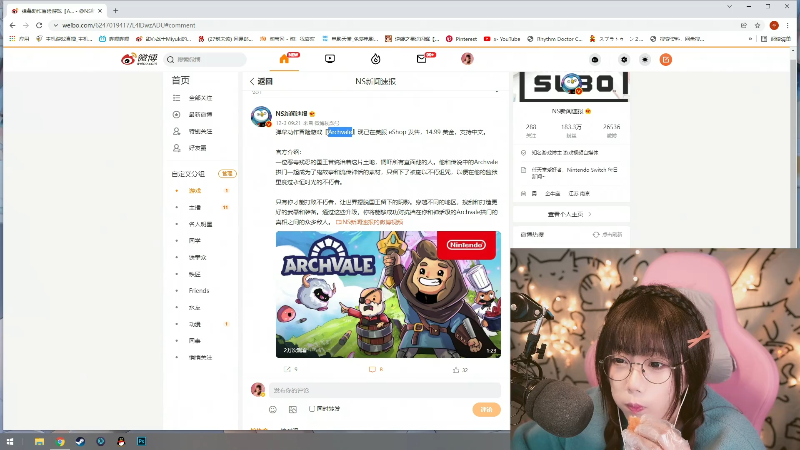
Task: Open the YouTube bookmark
Action: click(502, 39)
